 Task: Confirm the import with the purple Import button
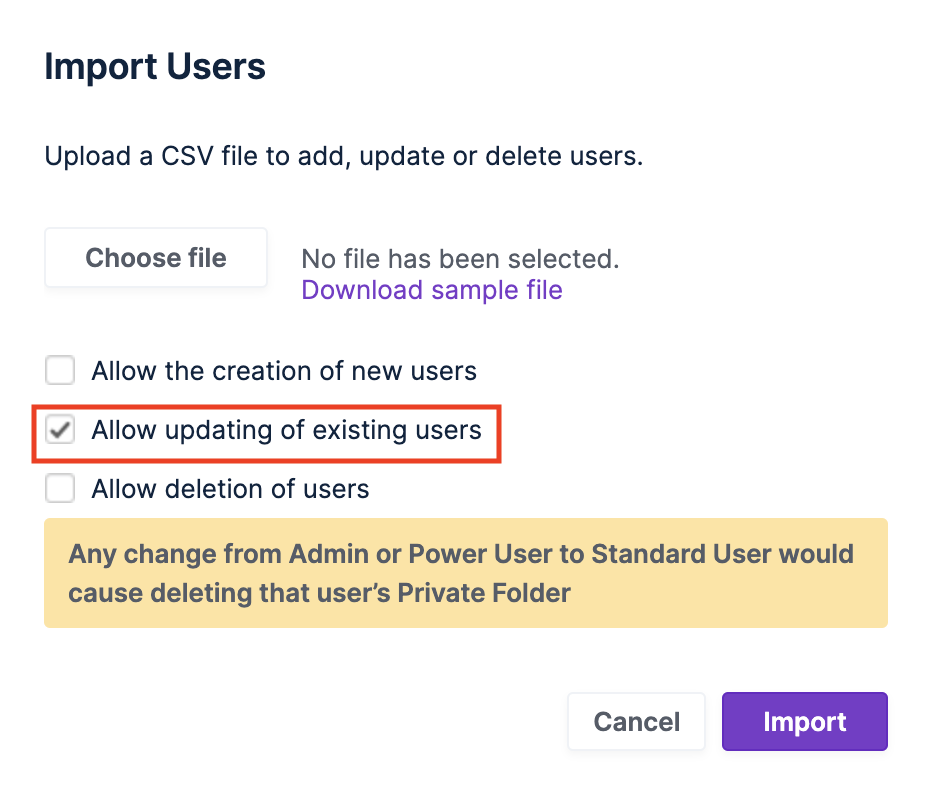804,721
